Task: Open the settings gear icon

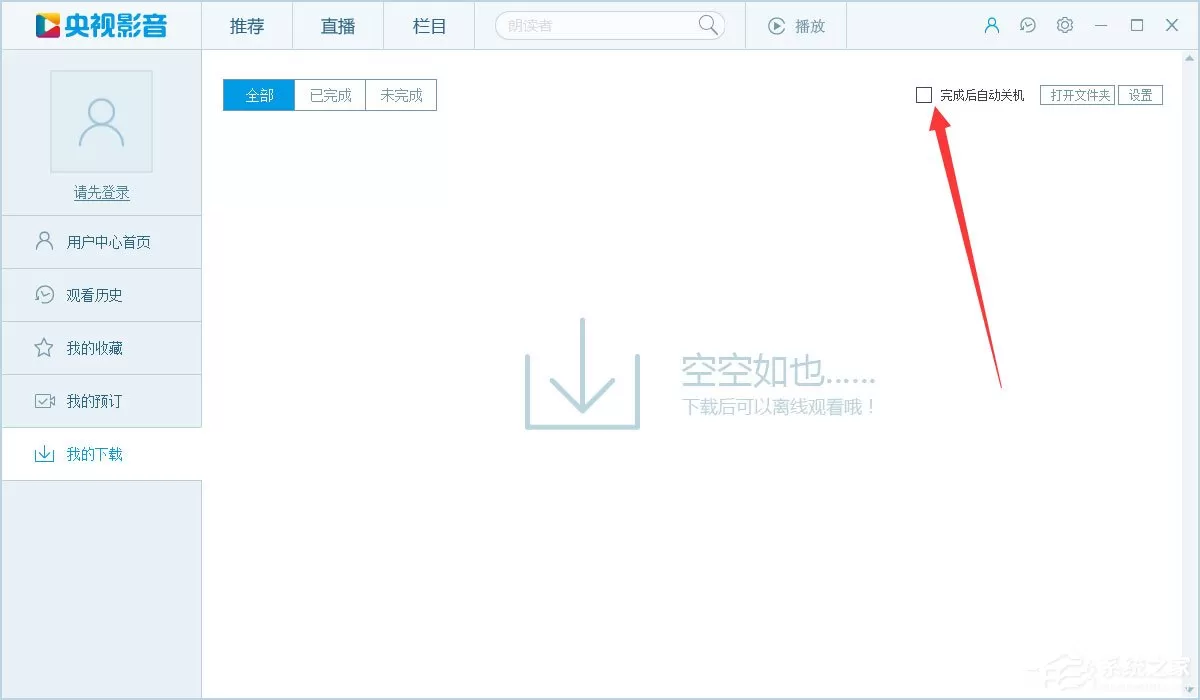Action: (x=1065, y=26)
